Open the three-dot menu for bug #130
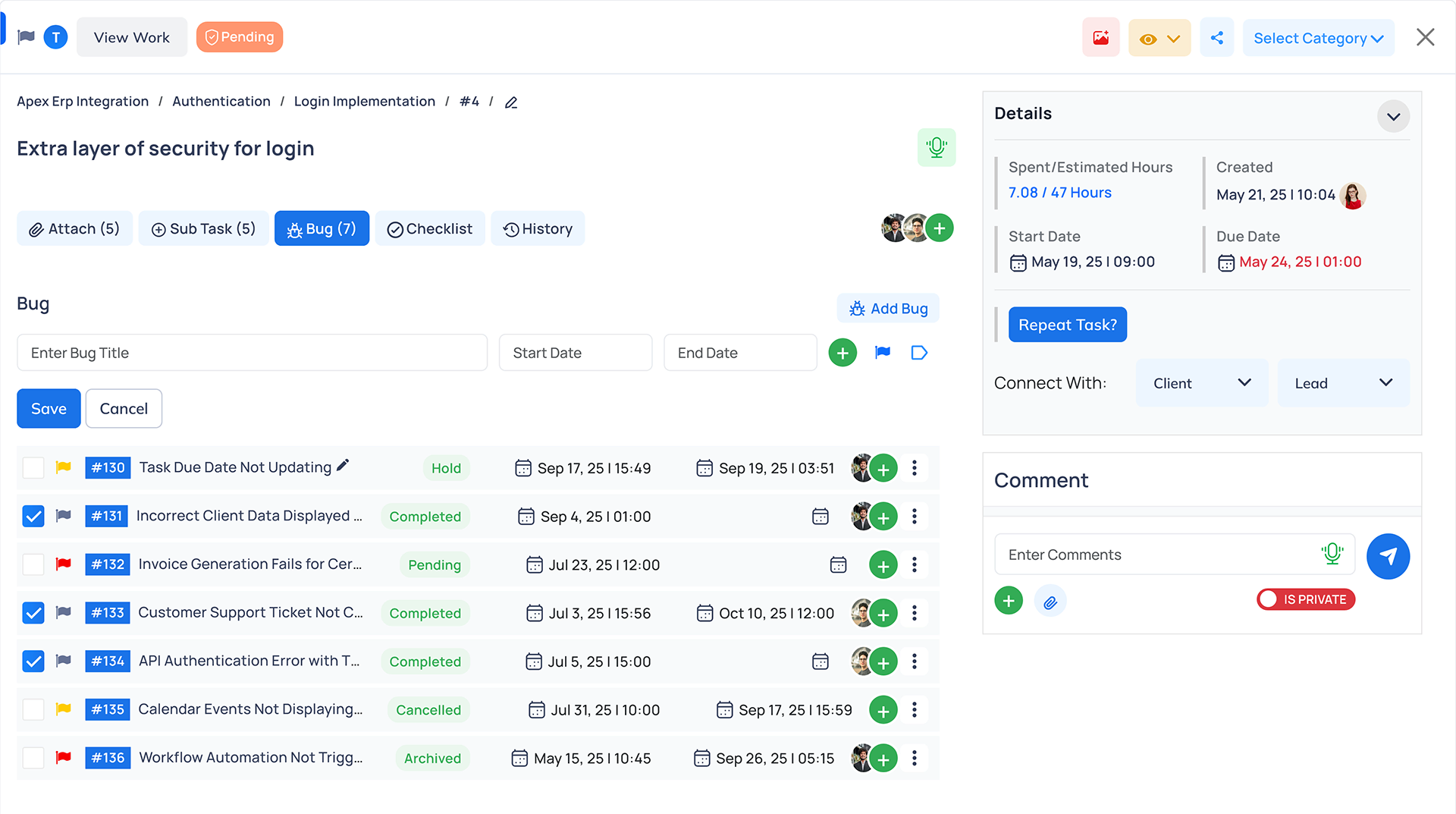The height and width of the screenshot is (814, 1456). pos(914,468)
